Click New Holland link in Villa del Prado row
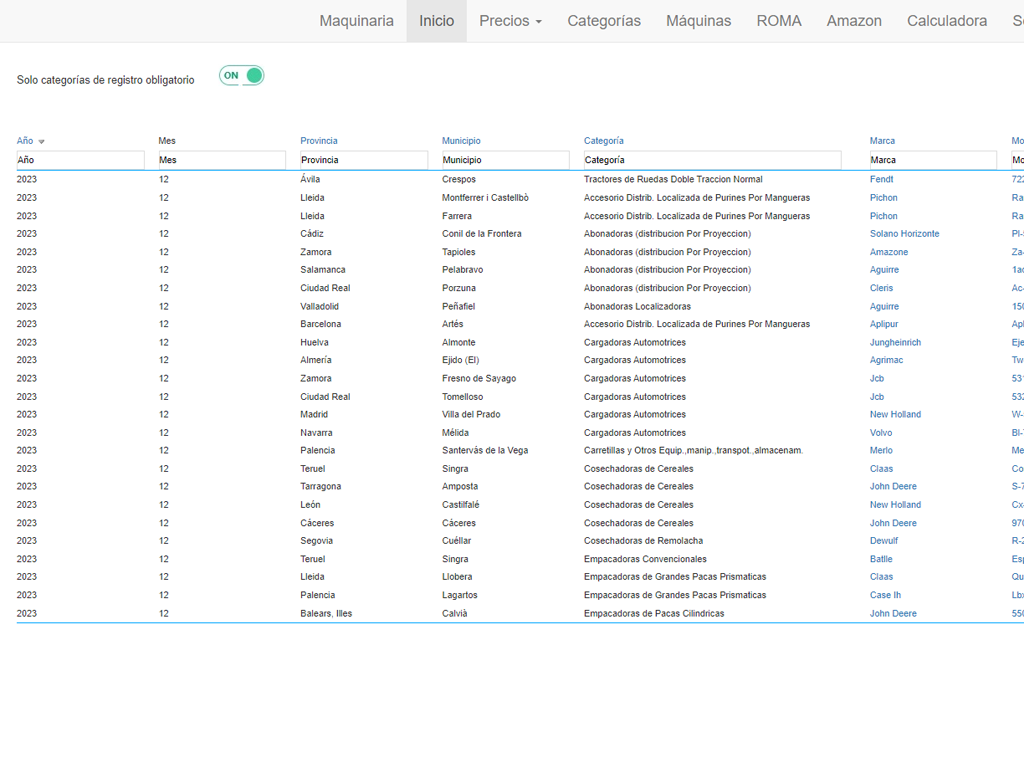The width and height of the screenshot is (1024, 768). [895, 415]
